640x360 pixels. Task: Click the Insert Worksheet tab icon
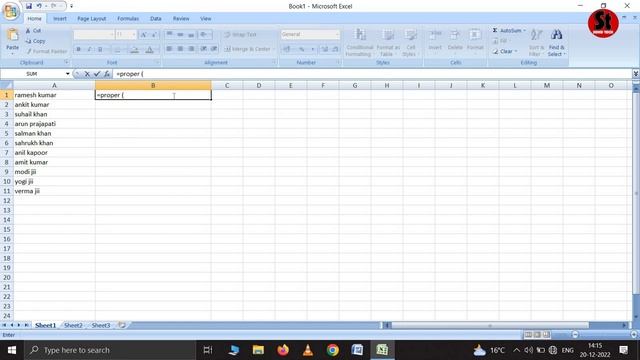(x=122, y=325)
